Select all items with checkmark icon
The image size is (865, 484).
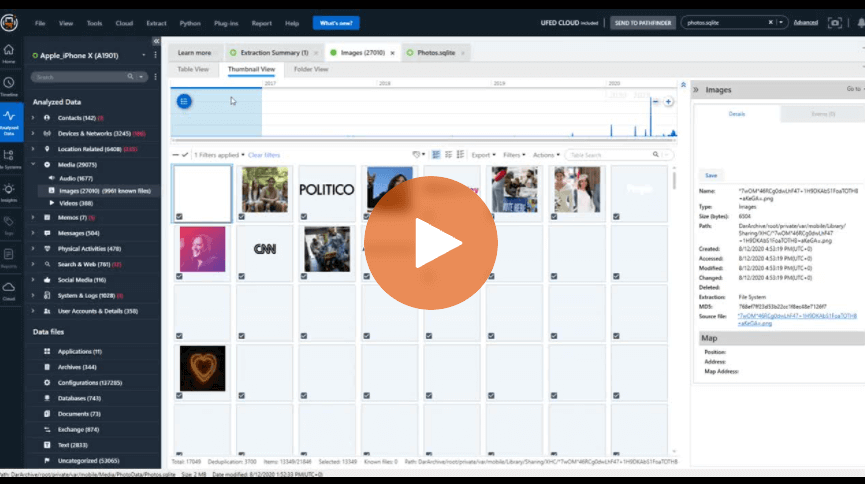[185, 155]
